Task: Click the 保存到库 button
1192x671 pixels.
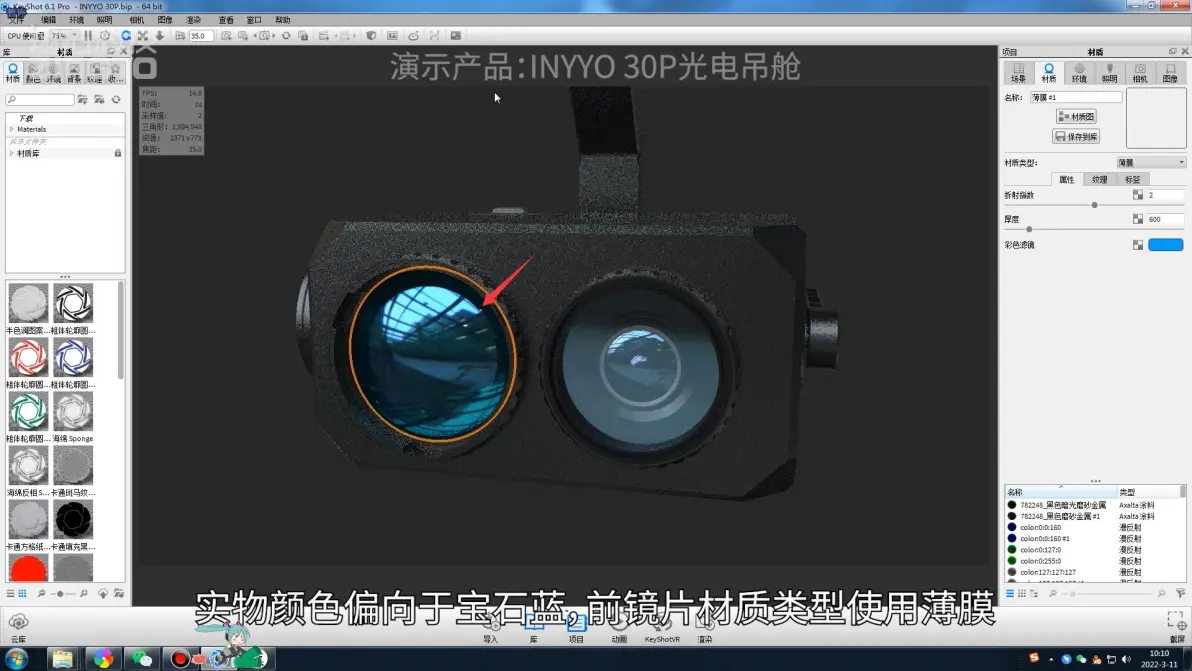Action: (x=1076, y=137)
